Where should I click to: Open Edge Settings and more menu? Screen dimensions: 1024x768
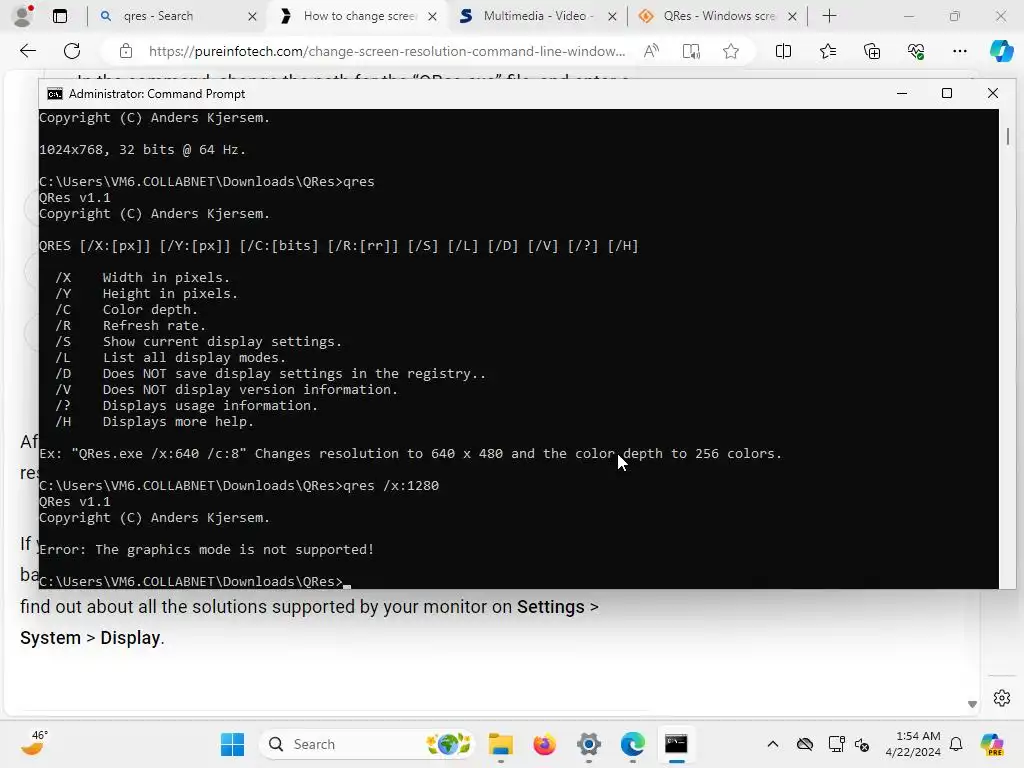pyautogui.click(x=959, y=51)
